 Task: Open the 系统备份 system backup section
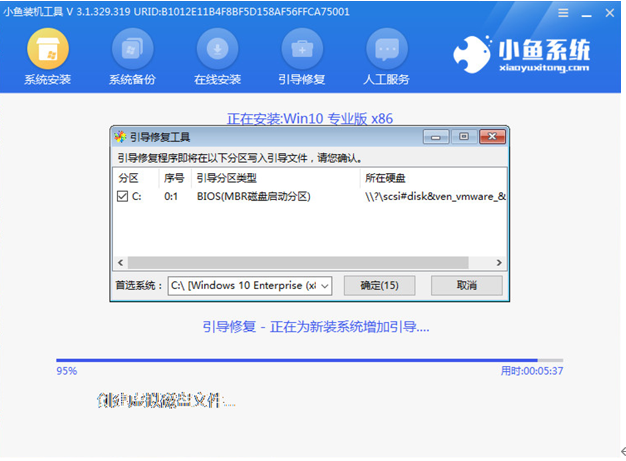click(133, 57)
